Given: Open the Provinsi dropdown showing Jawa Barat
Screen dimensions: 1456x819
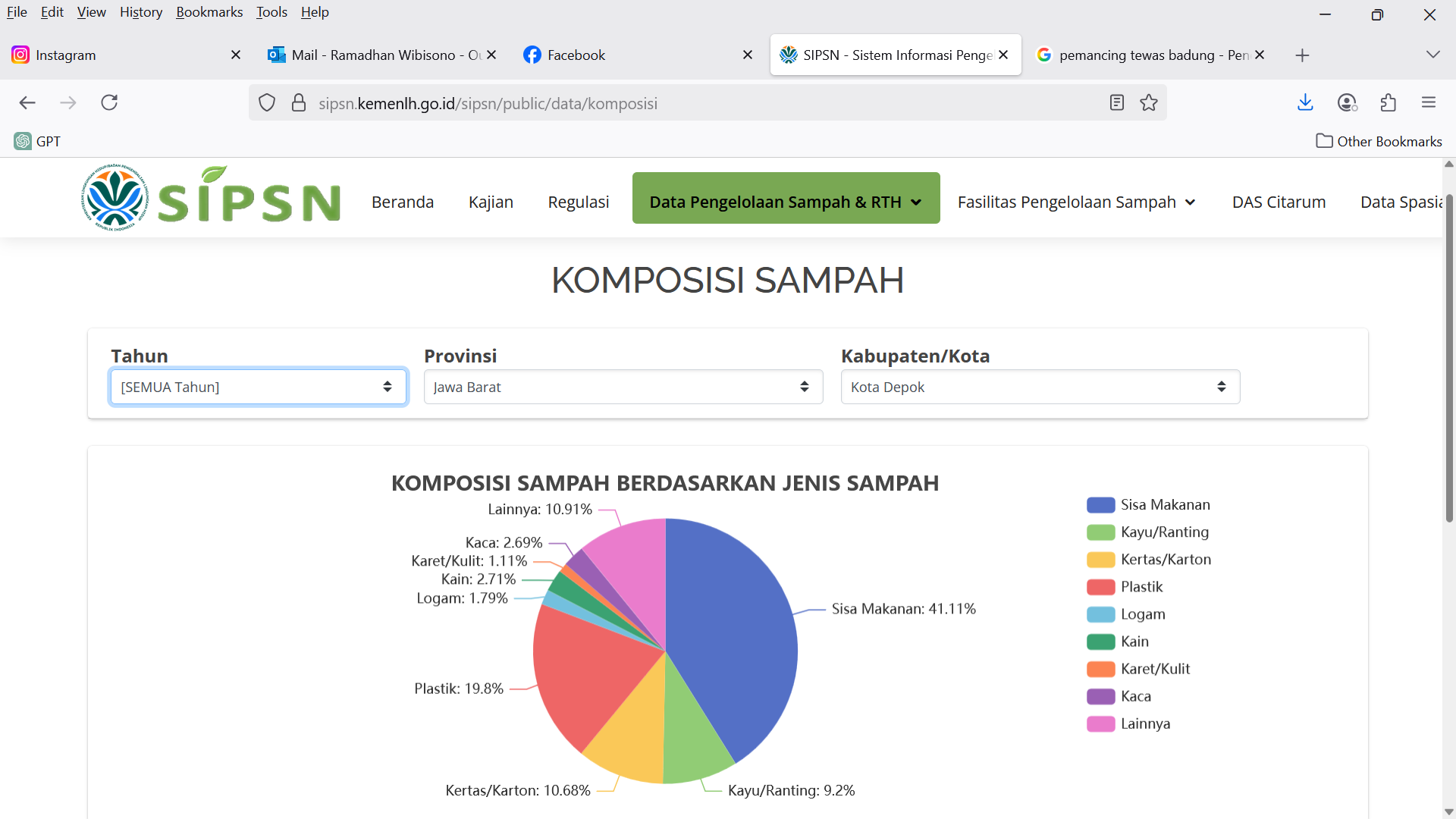Looking at the screenshot, I should (x=623, y=387).
